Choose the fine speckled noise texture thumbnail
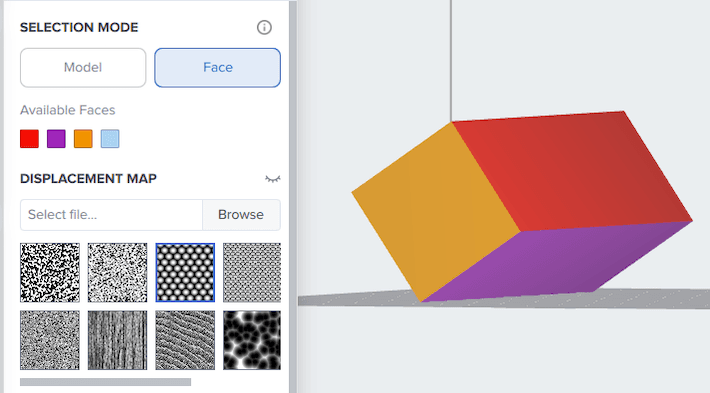Viewport: 710px width, 393px height. point(117,273)
